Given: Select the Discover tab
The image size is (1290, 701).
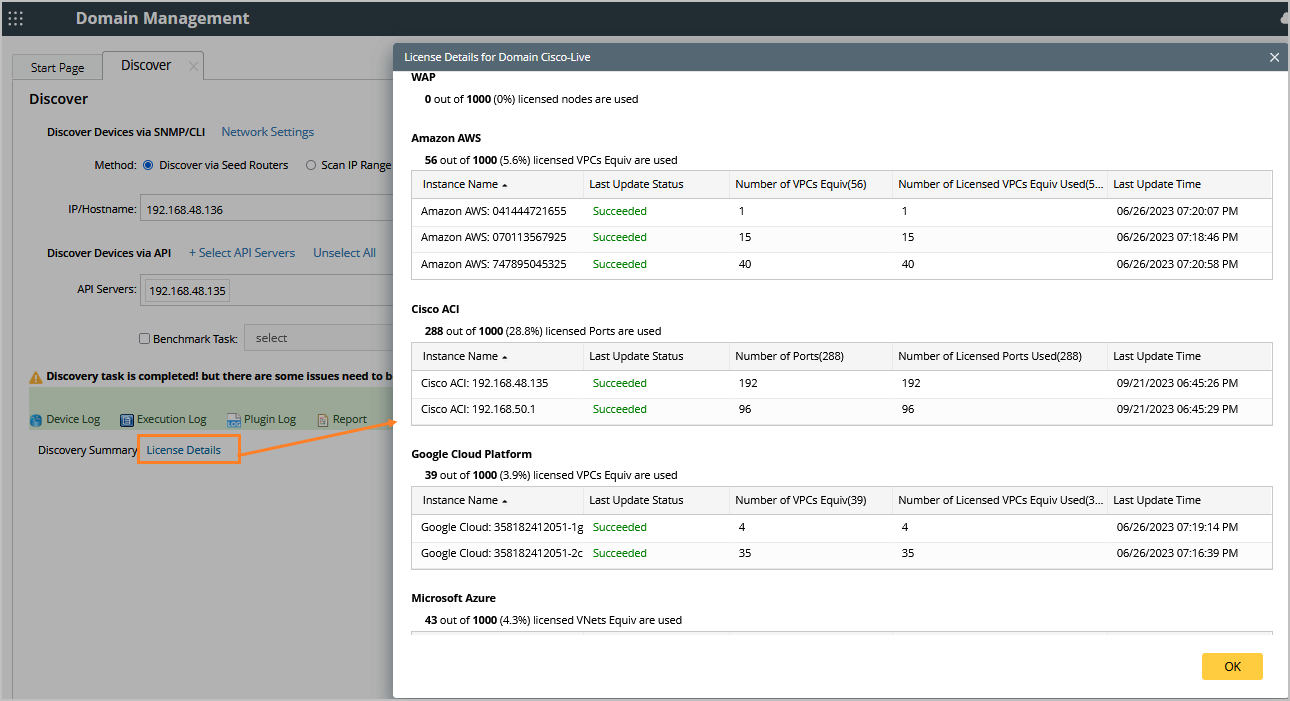Looking at the screenshot, I should tap(146, 66).
